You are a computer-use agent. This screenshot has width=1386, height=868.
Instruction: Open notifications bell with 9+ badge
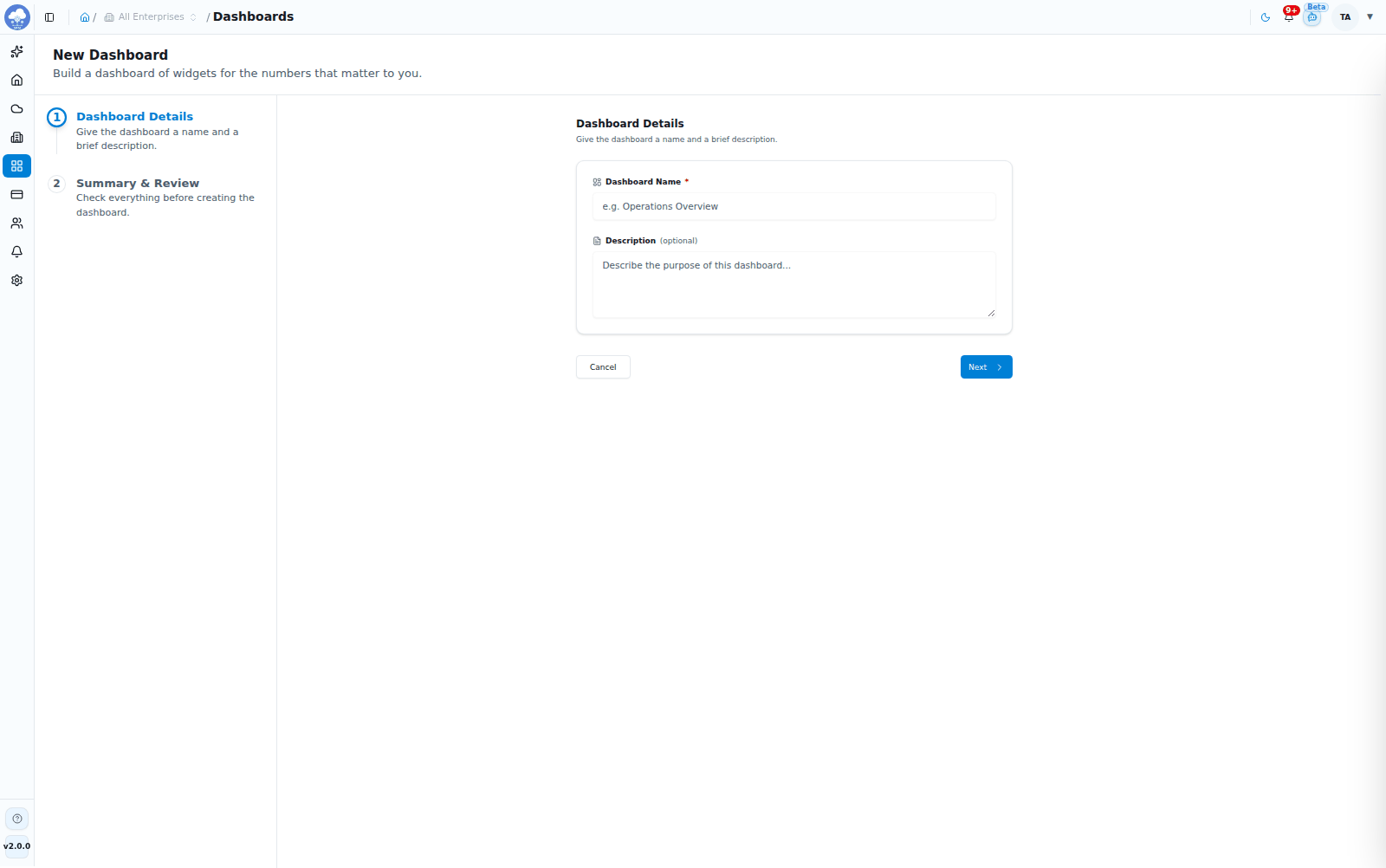point(1289,16)
